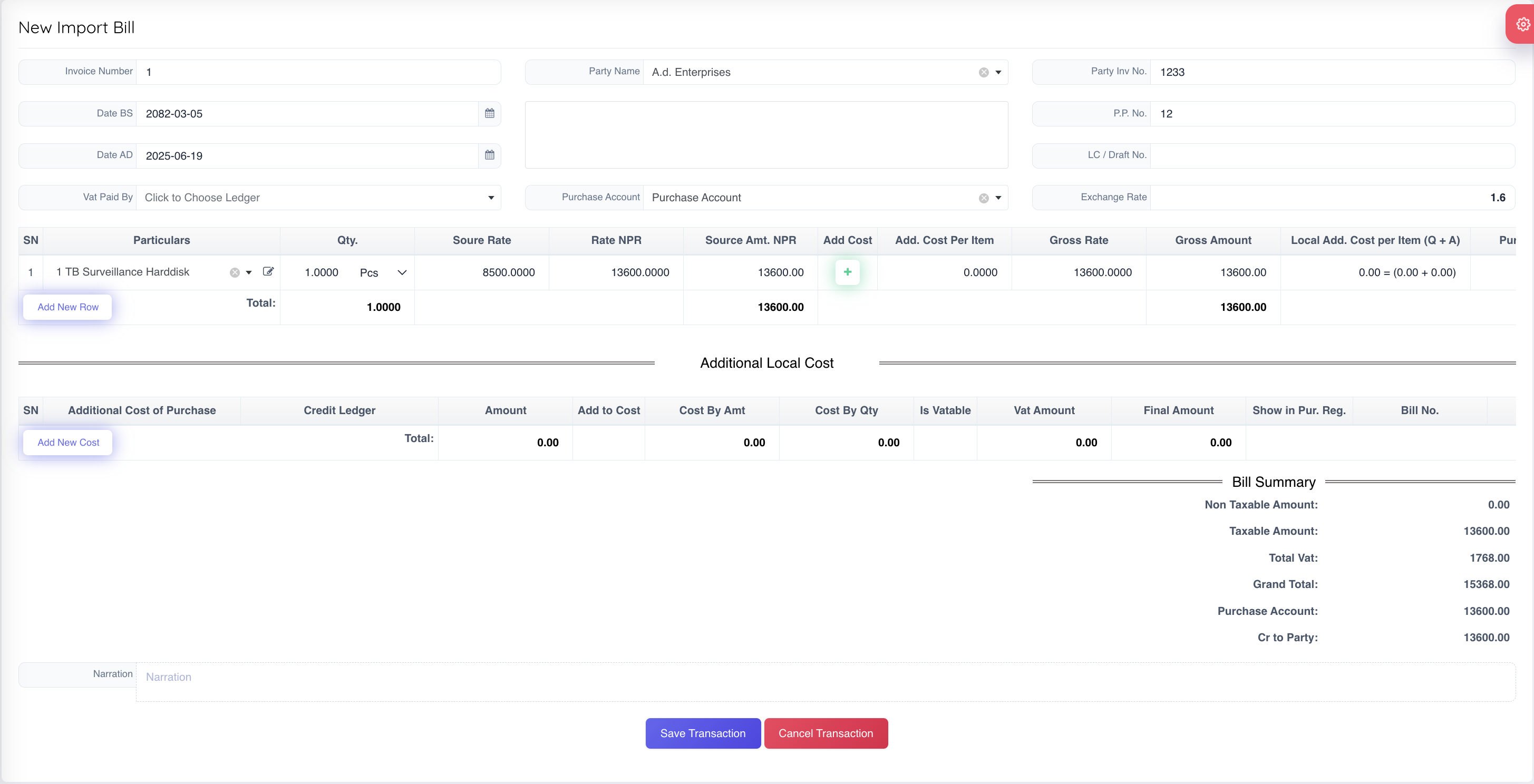This screenshot has height=784, width=1534.
Task: Click Add New Cost button
Action: pos(68,442)
